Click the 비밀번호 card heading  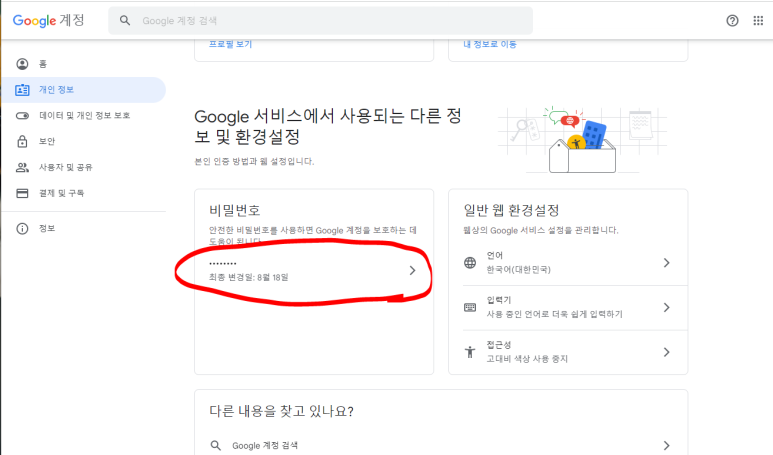235,210
